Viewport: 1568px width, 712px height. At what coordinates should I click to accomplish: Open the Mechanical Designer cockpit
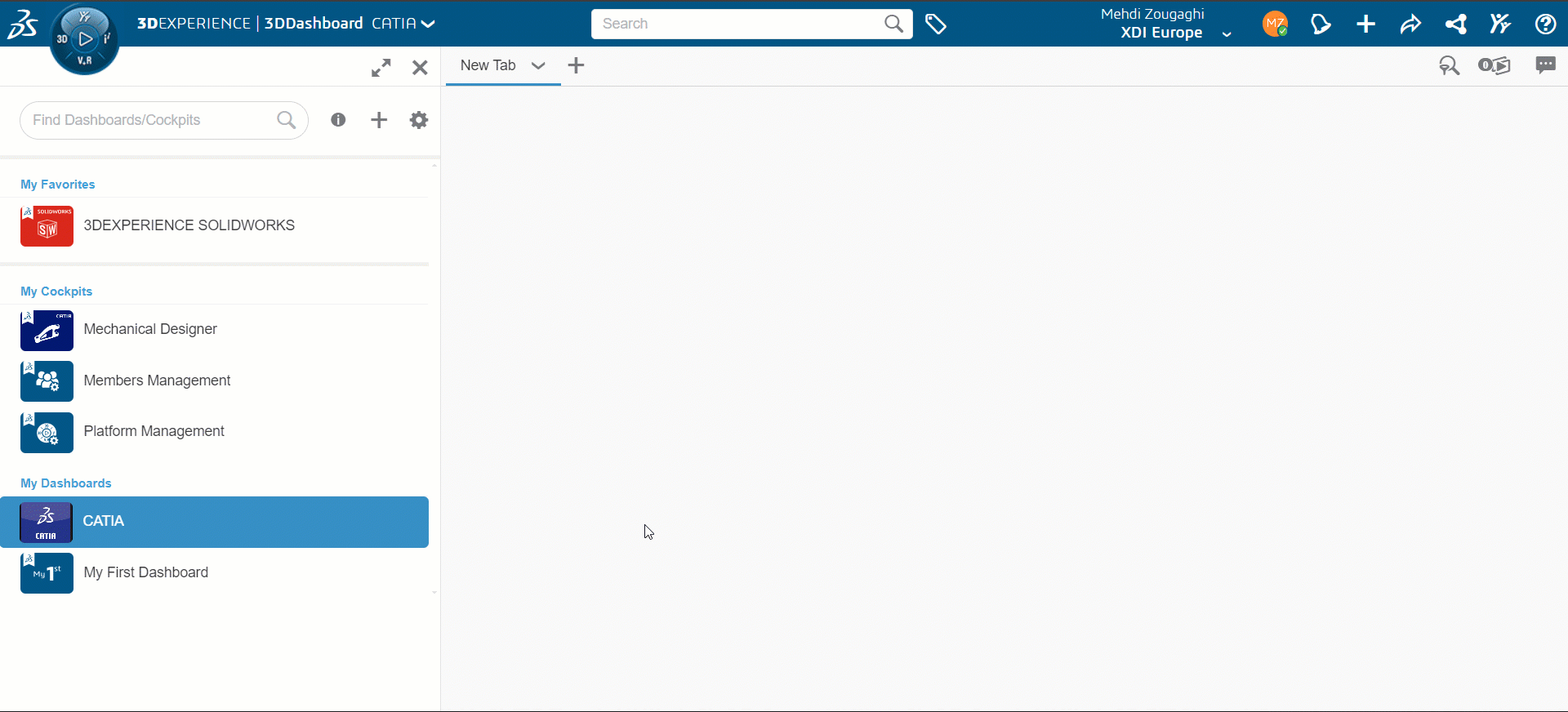click(150, 329)
